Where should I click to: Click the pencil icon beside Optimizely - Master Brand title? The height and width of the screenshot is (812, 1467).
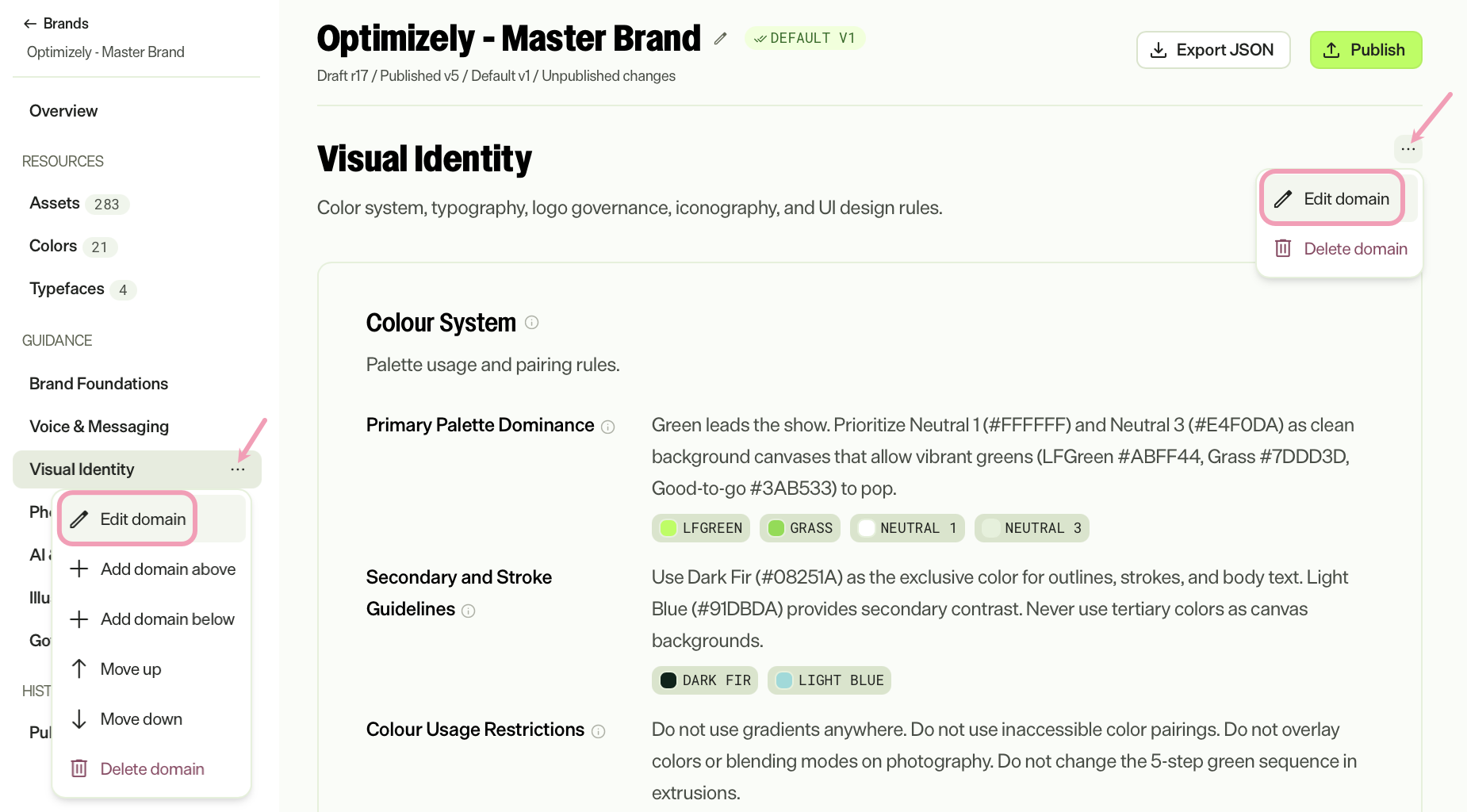pos(720,38)
